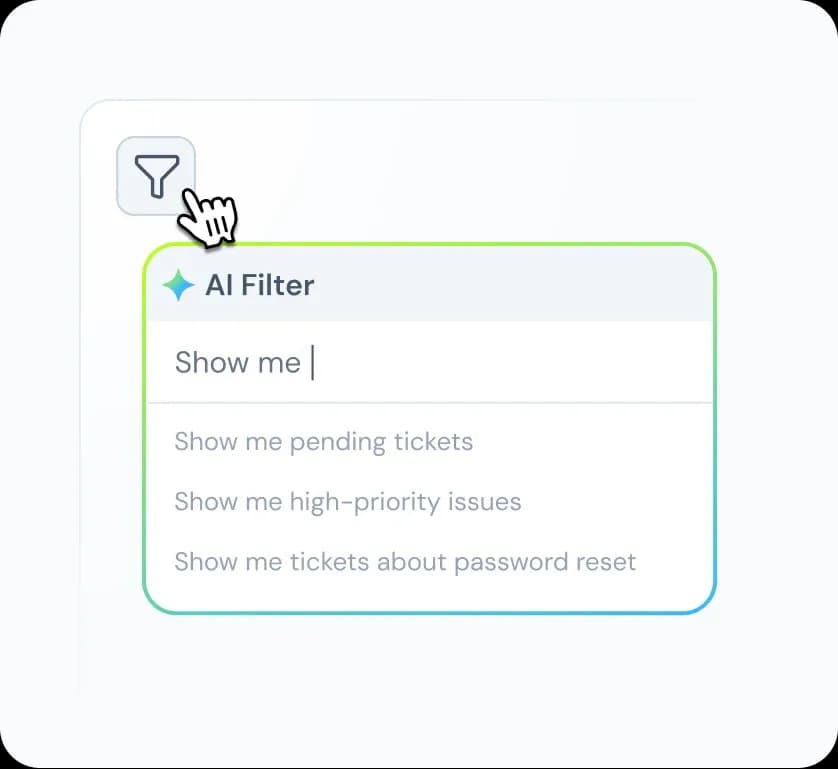Open the filter button with funnel
Screen dimensions: 838x769
pos(156,176)
